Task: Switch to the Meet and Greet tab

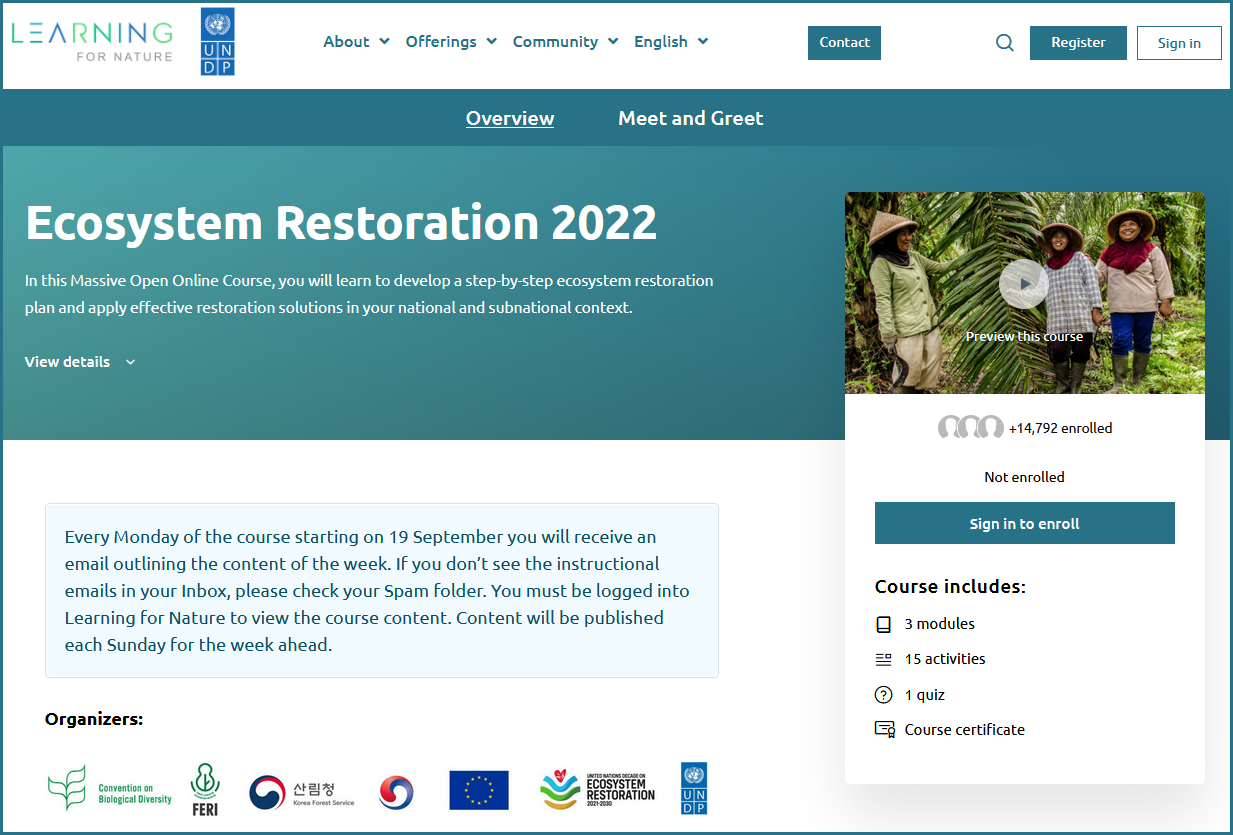Action: point(690,118)
